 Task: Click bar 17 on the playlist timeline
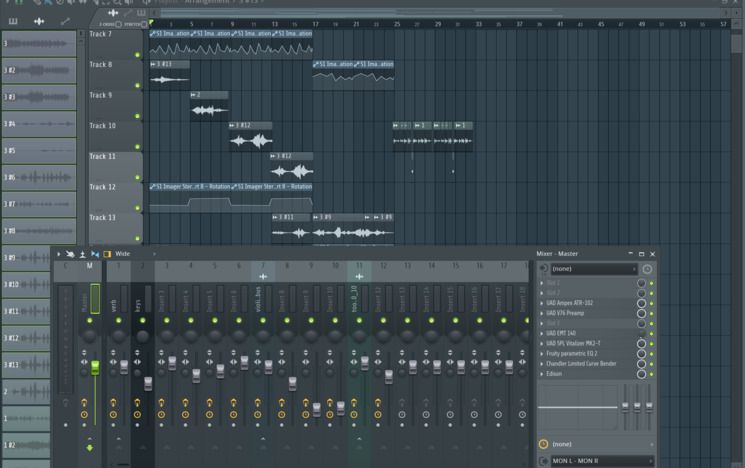[315, 24]
